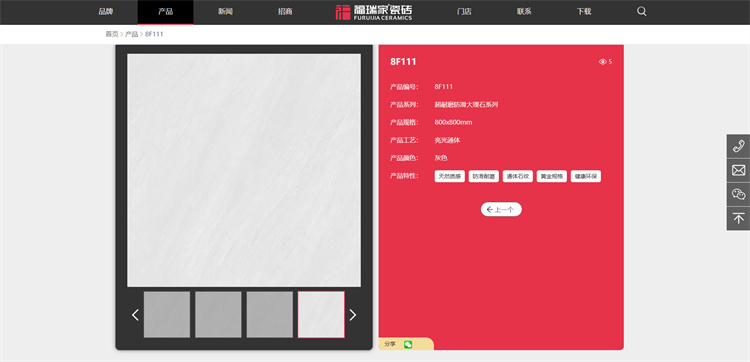Select the third gray tile thumbnail
The height and width of the screenshot is (362, 750).
click(x=270, y=315)
